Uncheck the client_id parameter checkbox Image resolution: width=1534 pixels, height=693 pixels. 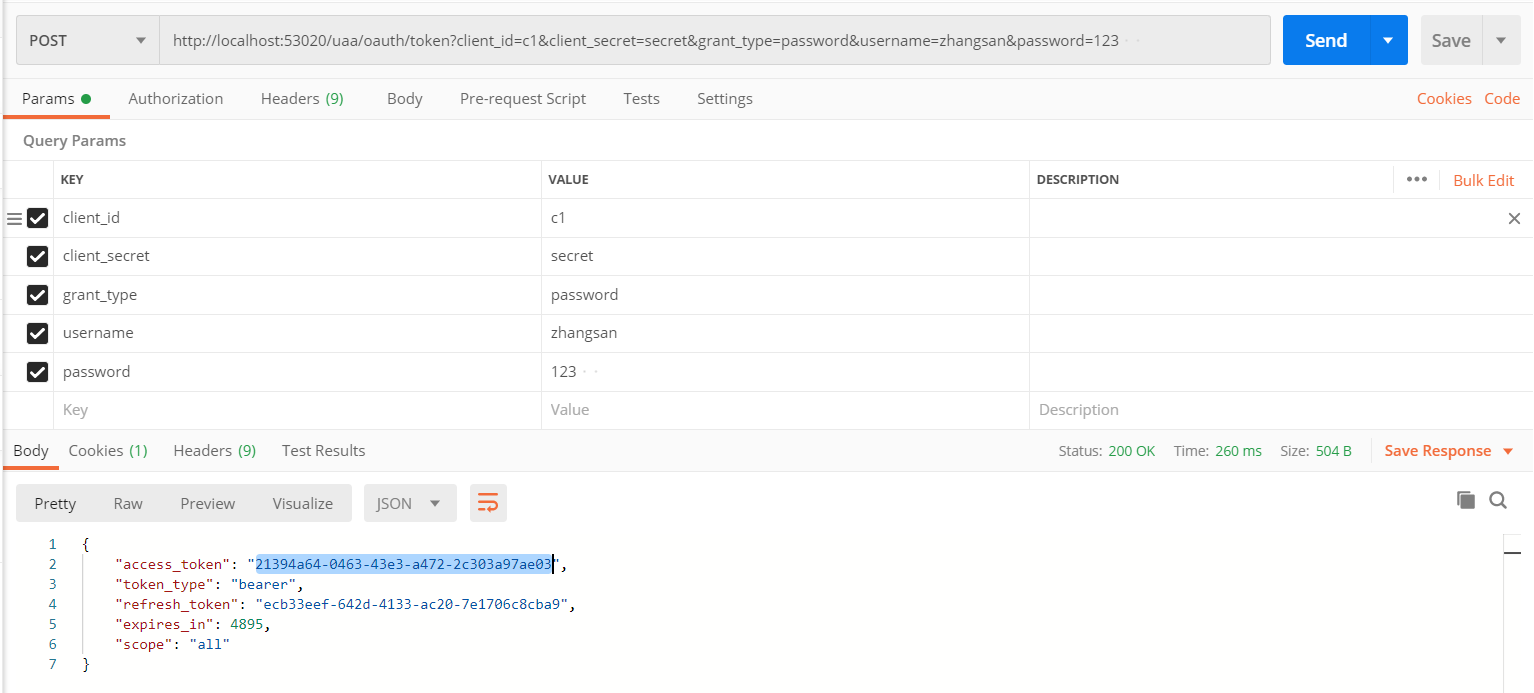(37, 218)
